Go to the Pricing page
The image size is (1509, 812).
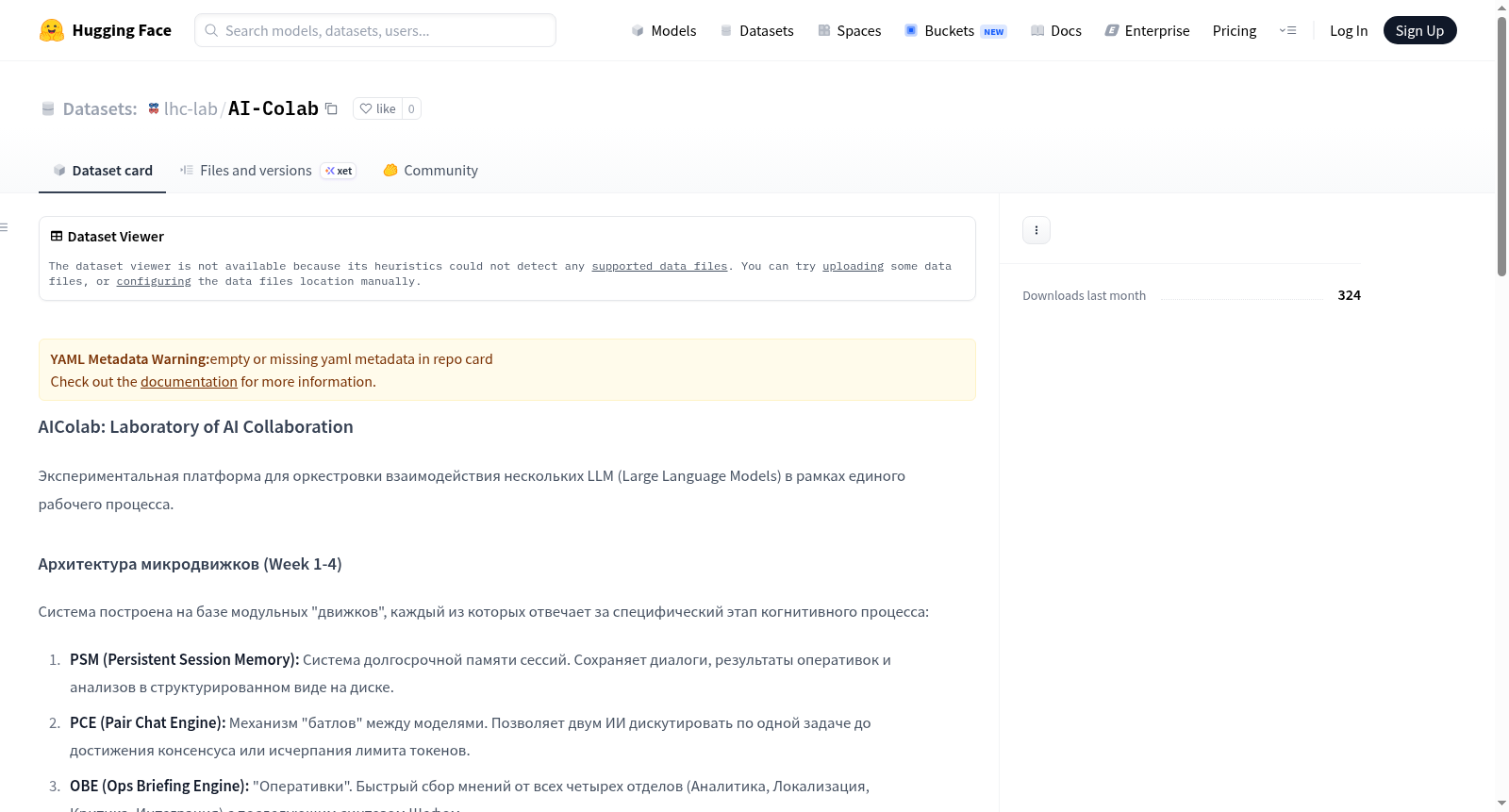(x=1235, y=30)
